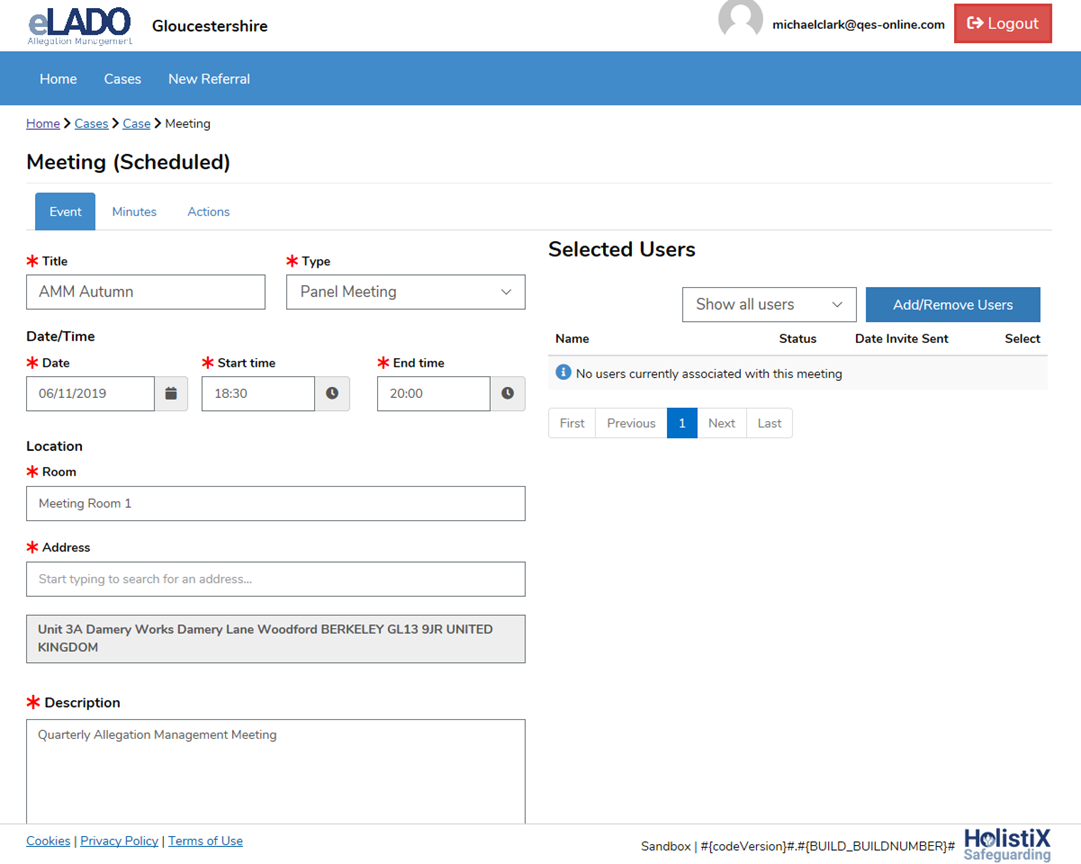This screenshot has height=864, width=1081.
Task: Open the calendar date picker icon
Action: (171, 394)
